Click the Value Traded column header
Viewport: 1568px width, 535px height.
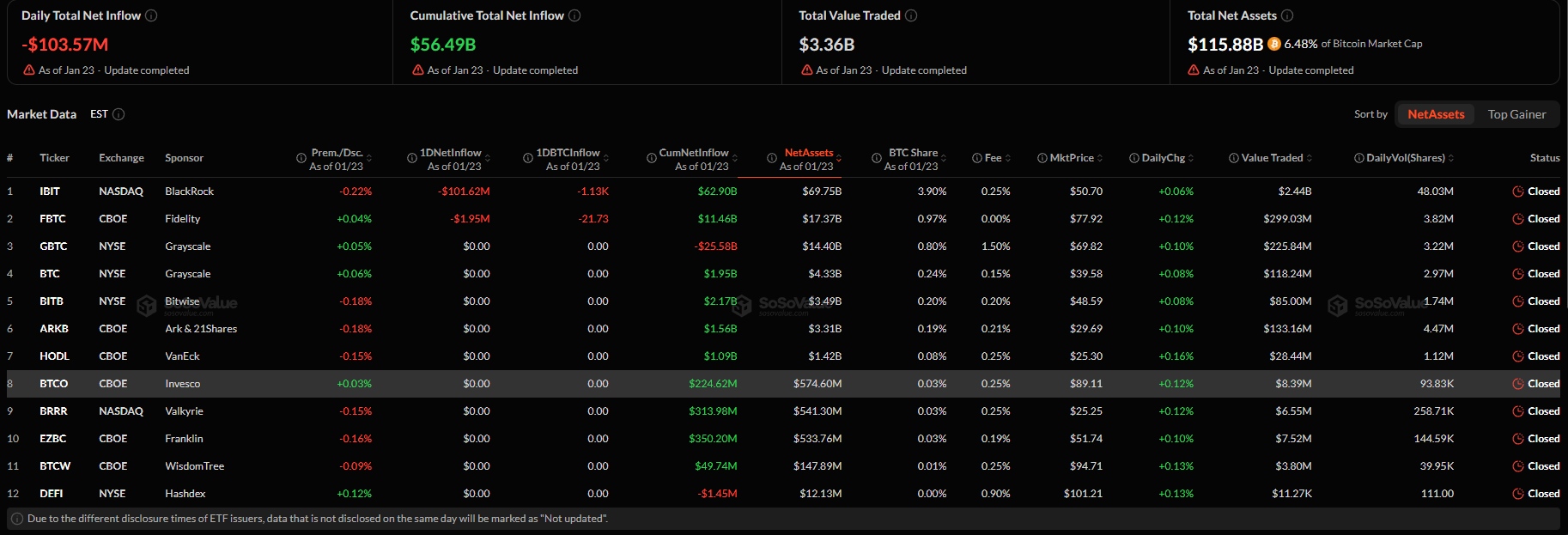[x=1272, y=158]
